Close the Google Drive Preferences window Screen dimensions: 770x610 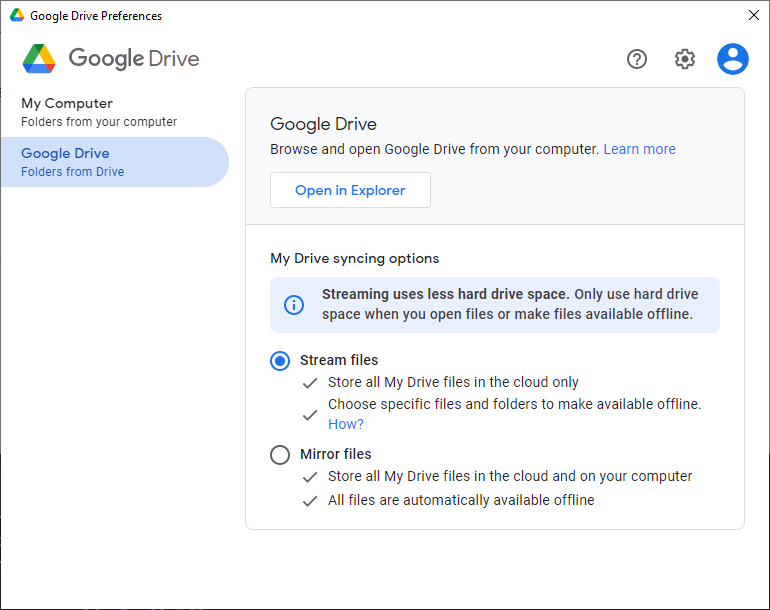(x=753, y=15)
